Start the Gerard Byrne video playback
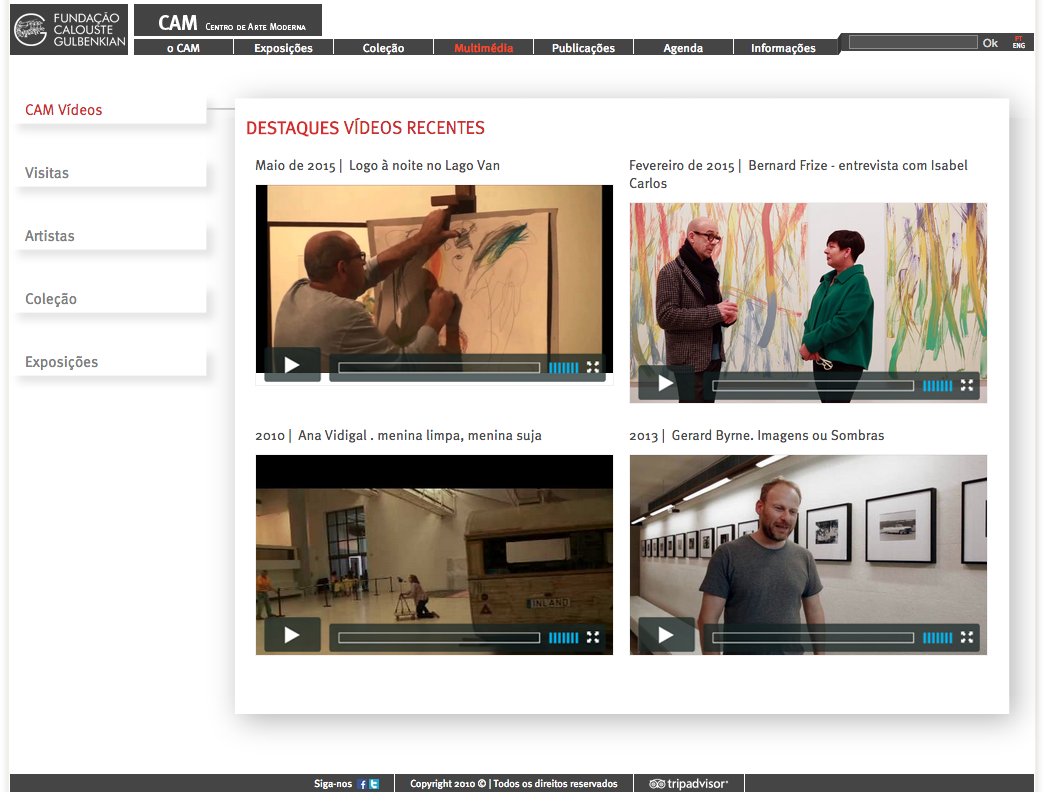Image resolution: width=1043 pixels, height=801 pixels. click(665, 636)
